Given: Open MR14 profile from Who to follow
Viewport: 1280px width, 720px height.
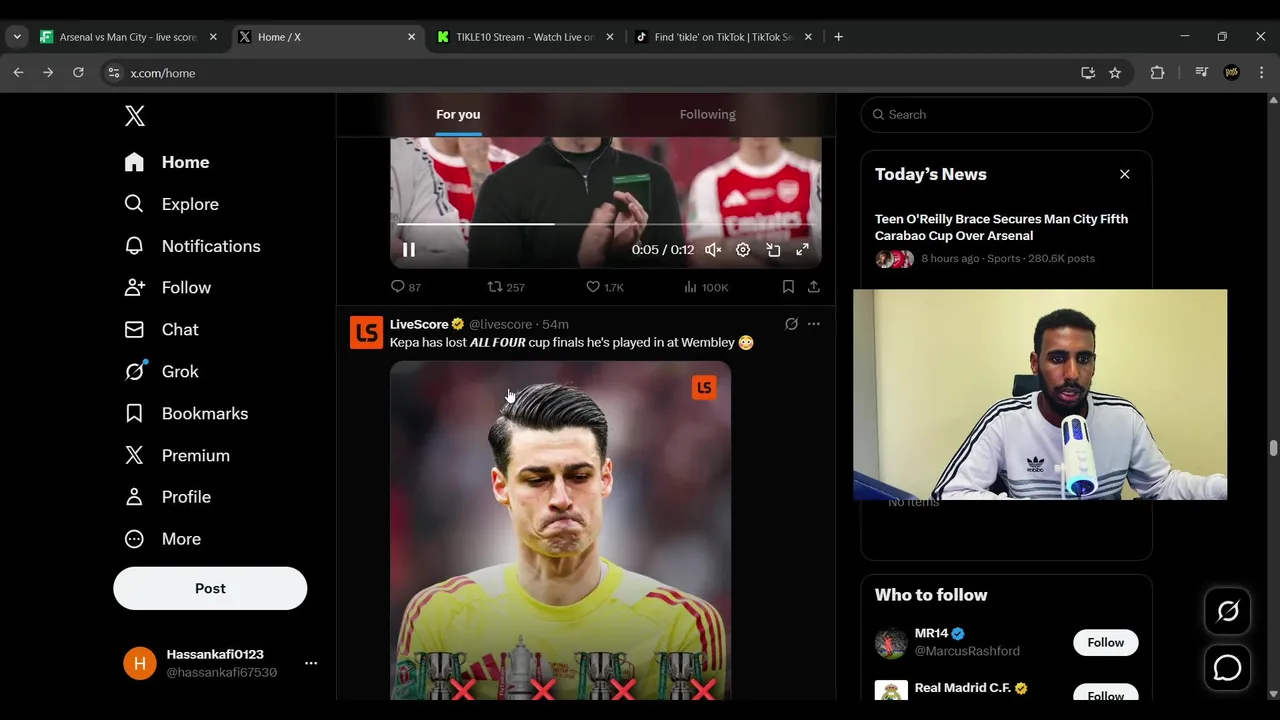Looking at the screenshot, I should tap(933, 633).
